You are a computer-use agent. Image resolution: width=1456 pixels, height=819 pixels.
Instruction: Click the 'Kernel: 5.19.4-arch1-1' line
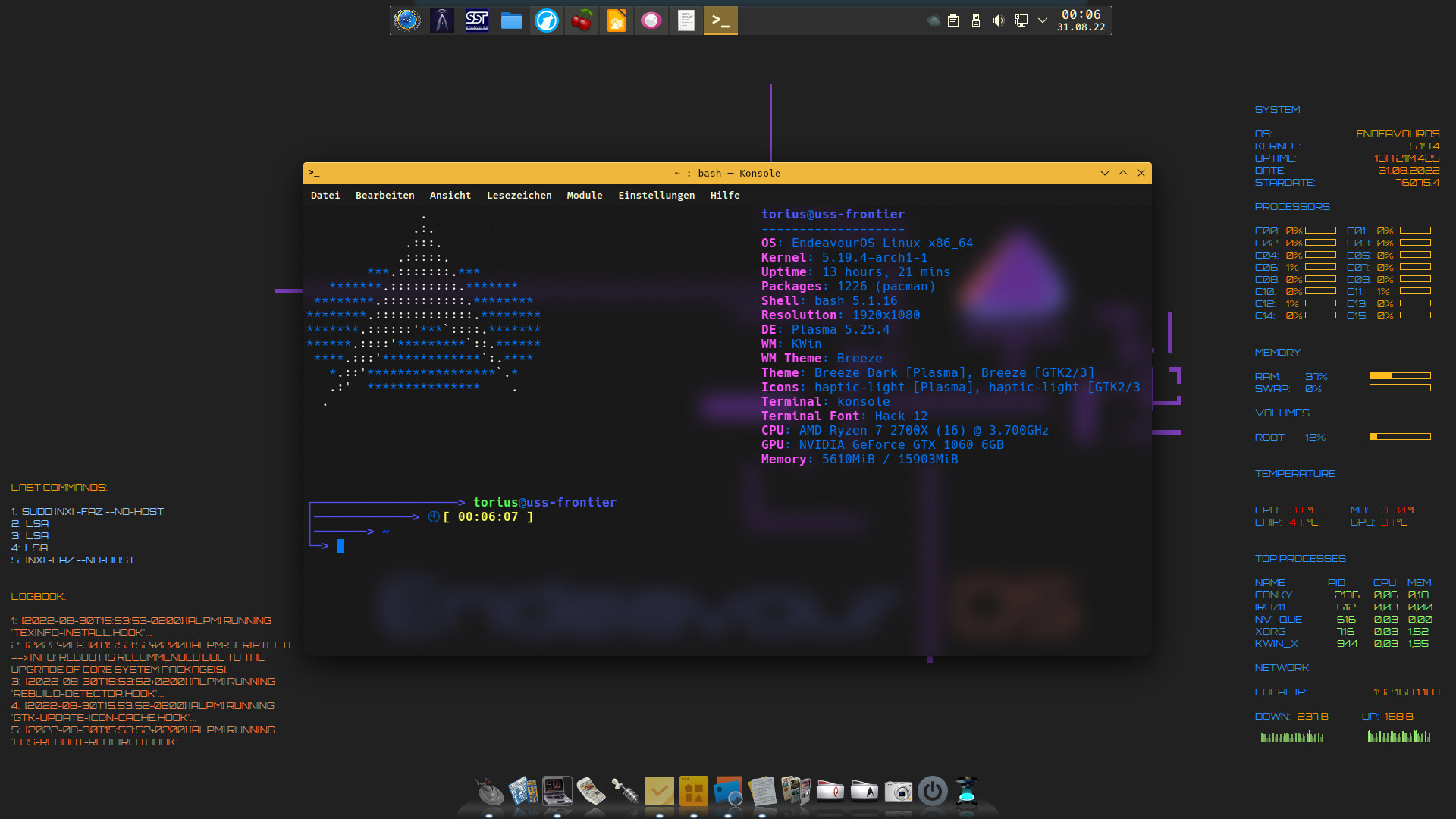[x=844, y=258]
